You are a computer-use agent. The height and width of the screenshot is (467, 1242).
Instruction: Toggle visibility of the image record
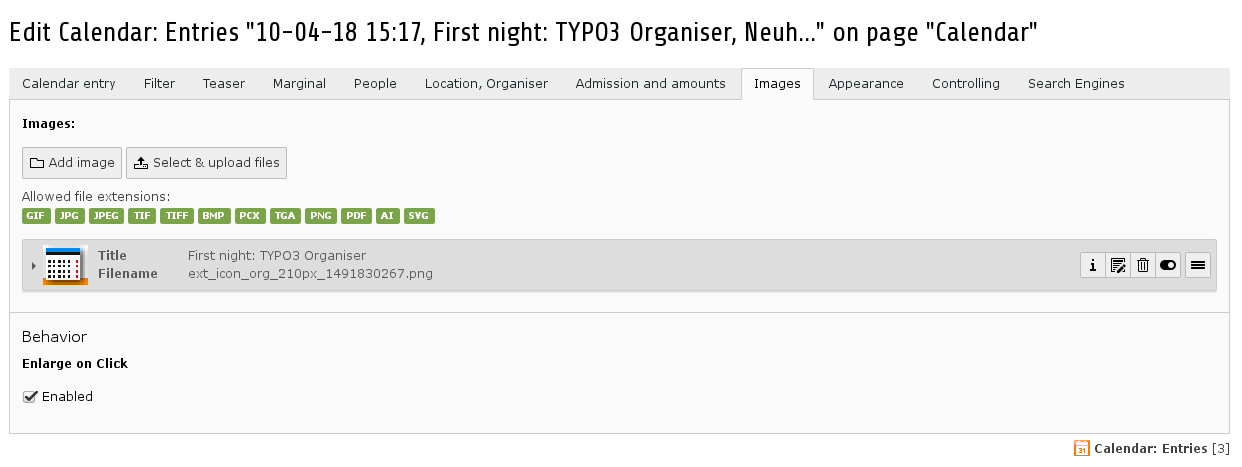point(1168,265)
